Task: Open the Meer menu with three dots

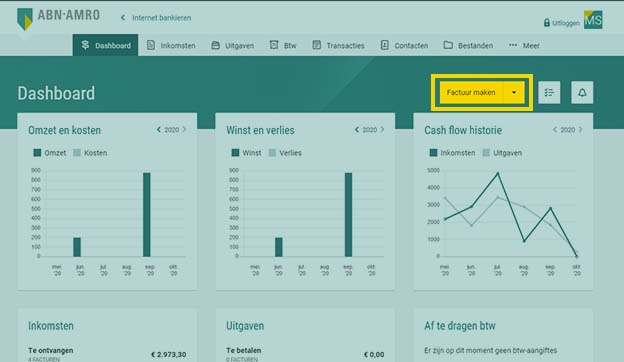Action: coord(524,45)
